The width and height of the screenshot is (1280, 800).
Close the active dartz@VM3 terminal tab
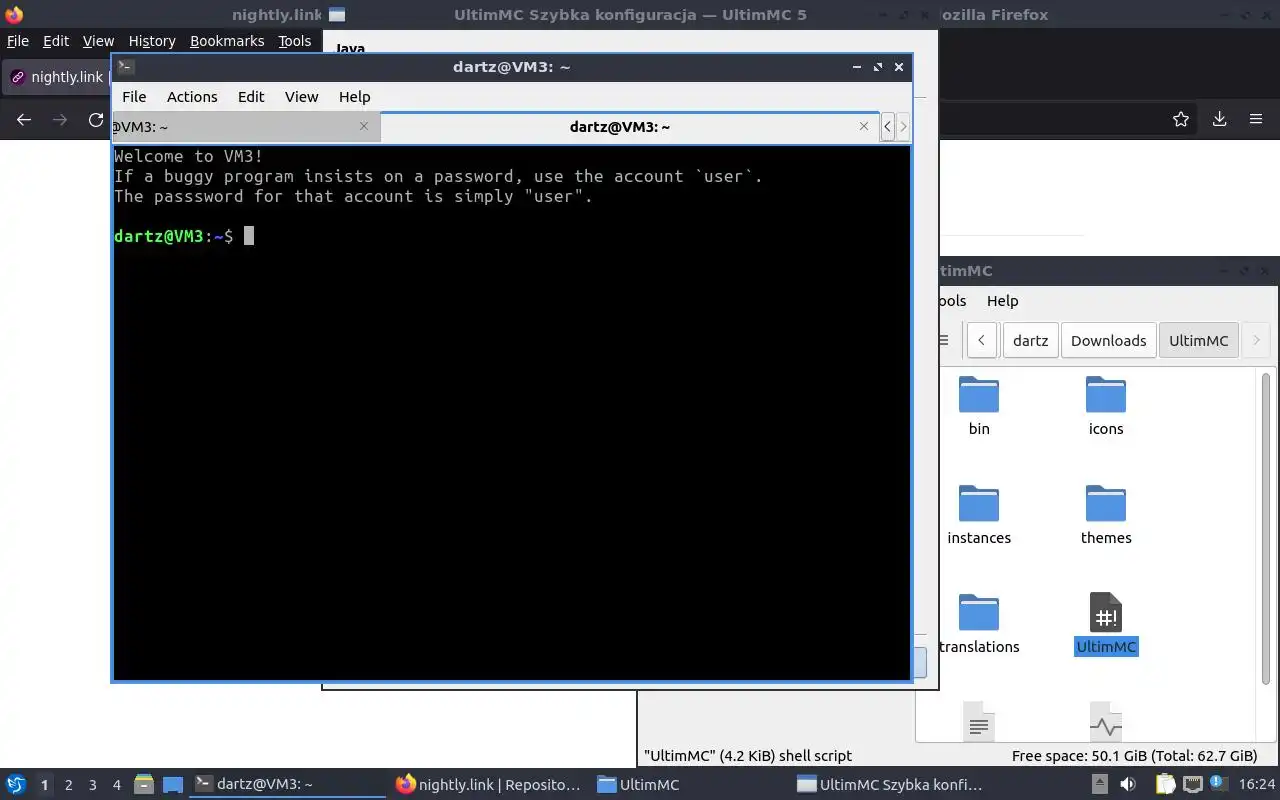[x=864, y=126]
